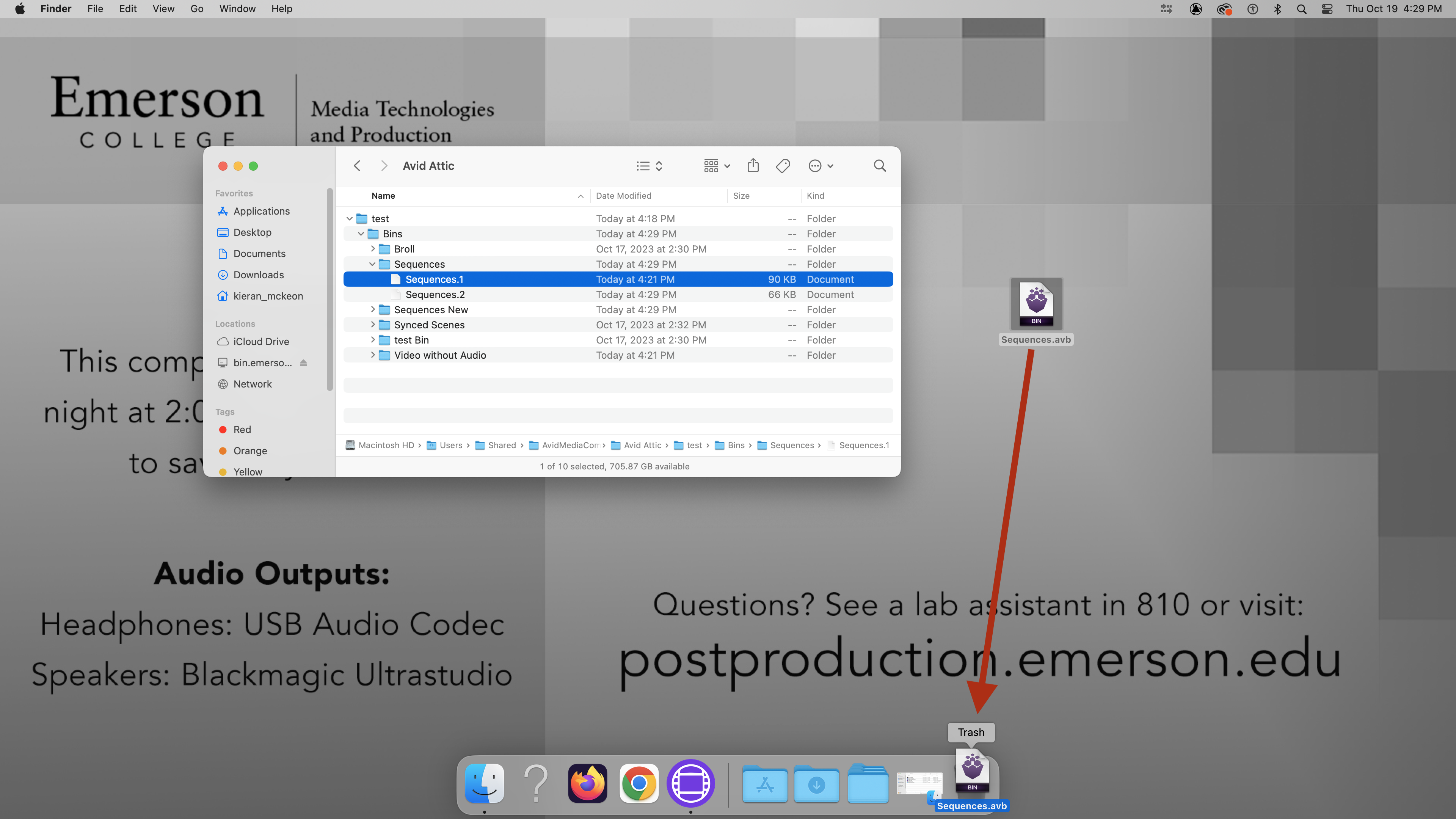Open the Action ellipsis menu
The width and height of the screenshot is (1456, 819).
pyautogui.click(x=821, y=166)
